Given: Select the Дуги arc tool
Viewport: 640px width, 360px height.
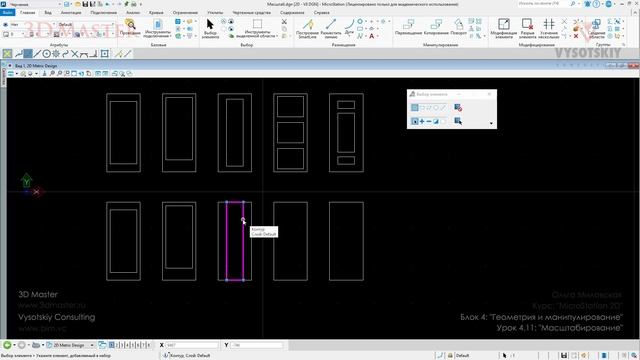Looking at the screenshot, I should pyautogui.click(x=349, y=27).
